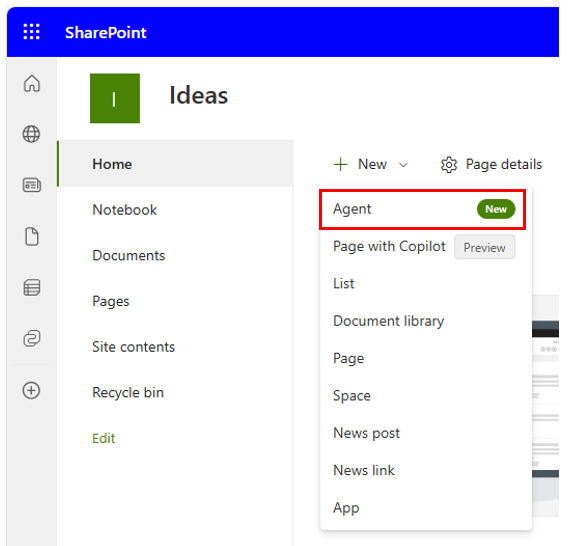
Task: Click the green Ideas site logo
Action: [115, 98]
